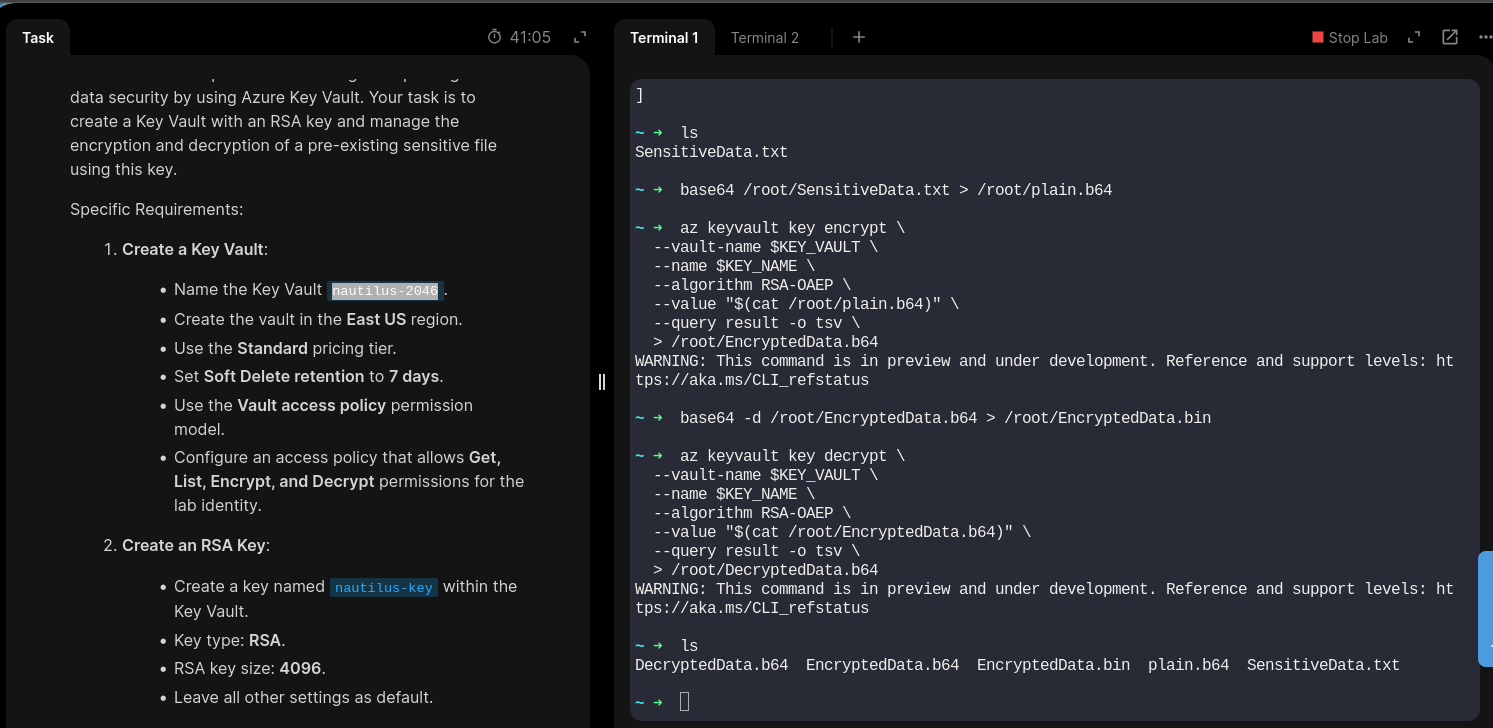This screenshot has width=1493, height=728.
Task: Click the 'Create a Key Vault' heading
Action: (x=194, y=249)
